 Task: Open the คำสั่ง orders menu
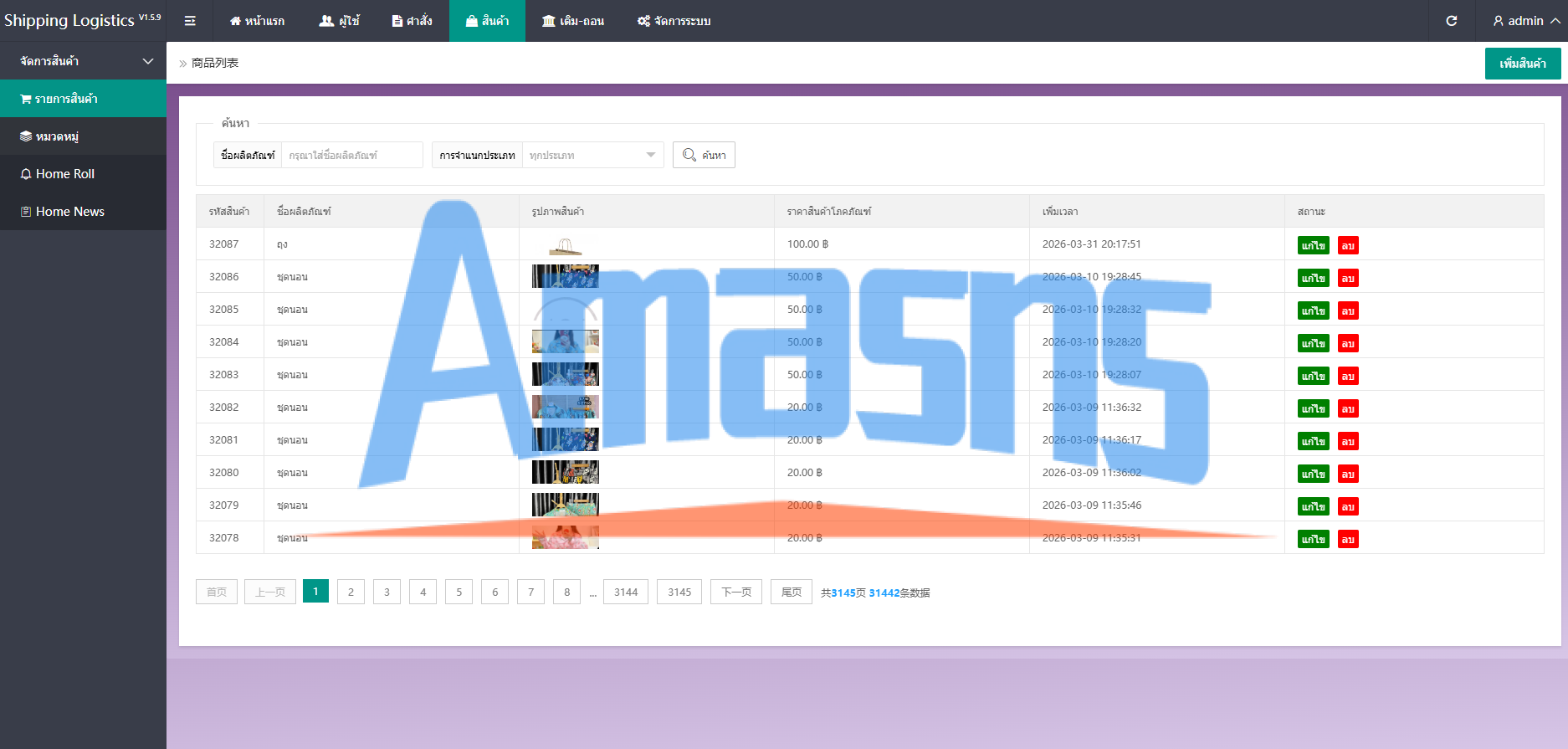click(412, 21)
